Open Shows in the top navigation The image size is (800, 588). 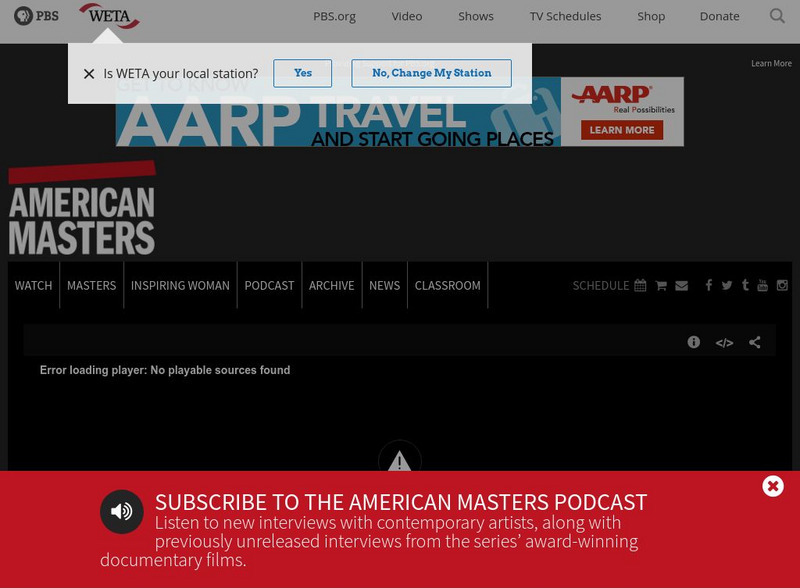pos(476,16)
